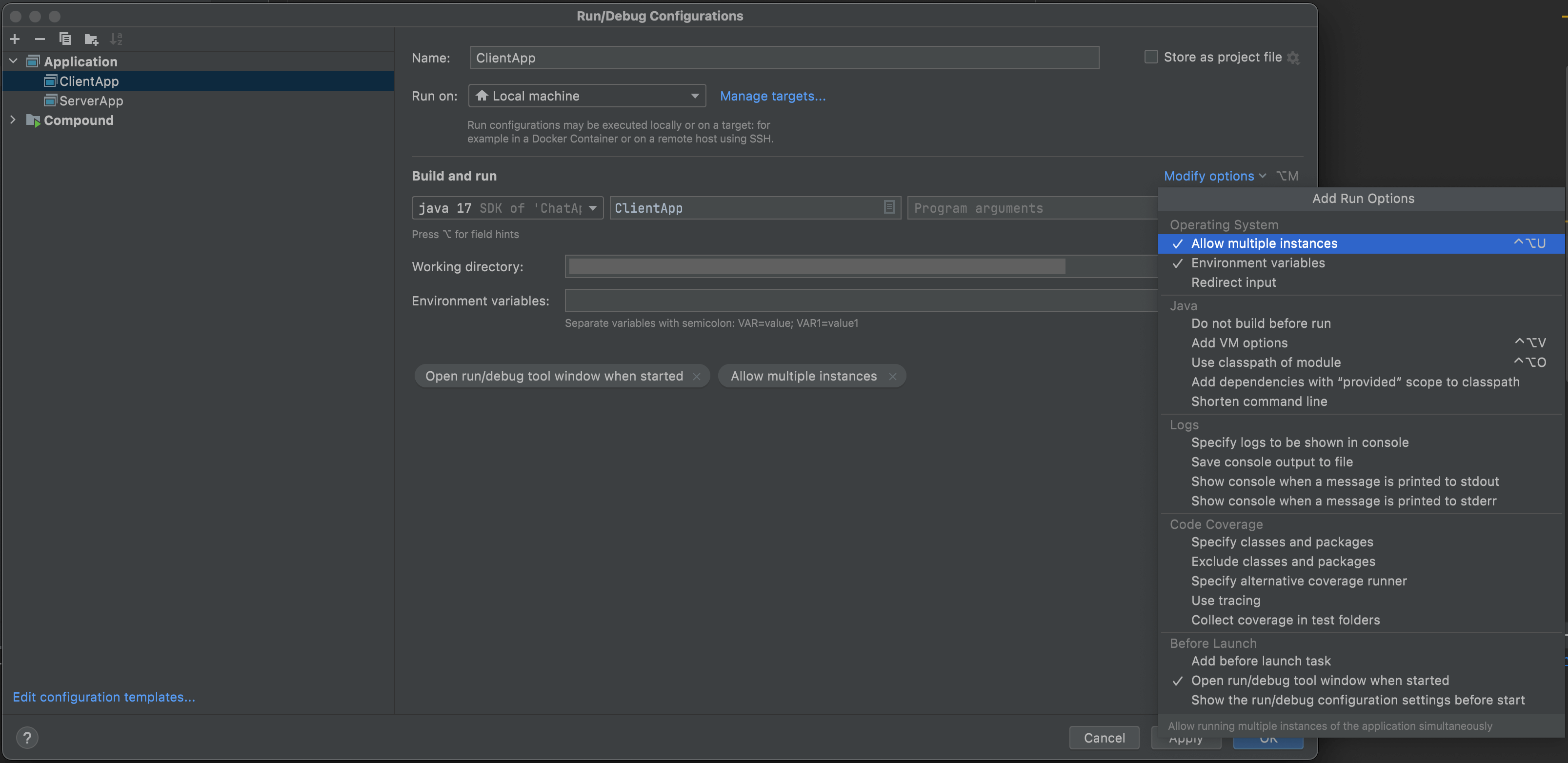
Task: Open the java 17 SDK dropdown
Action: pyautogui.click(x=507, y=207)
